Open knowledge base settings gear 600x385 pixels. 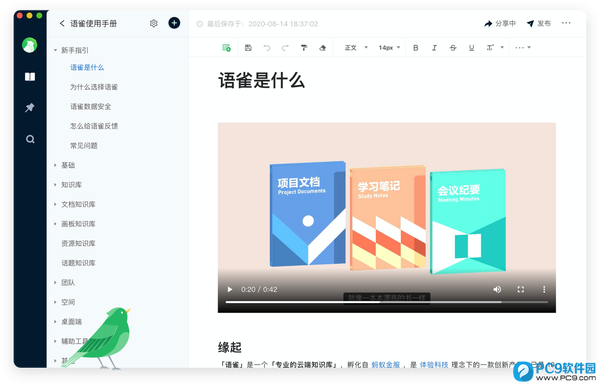click(153, 23)
